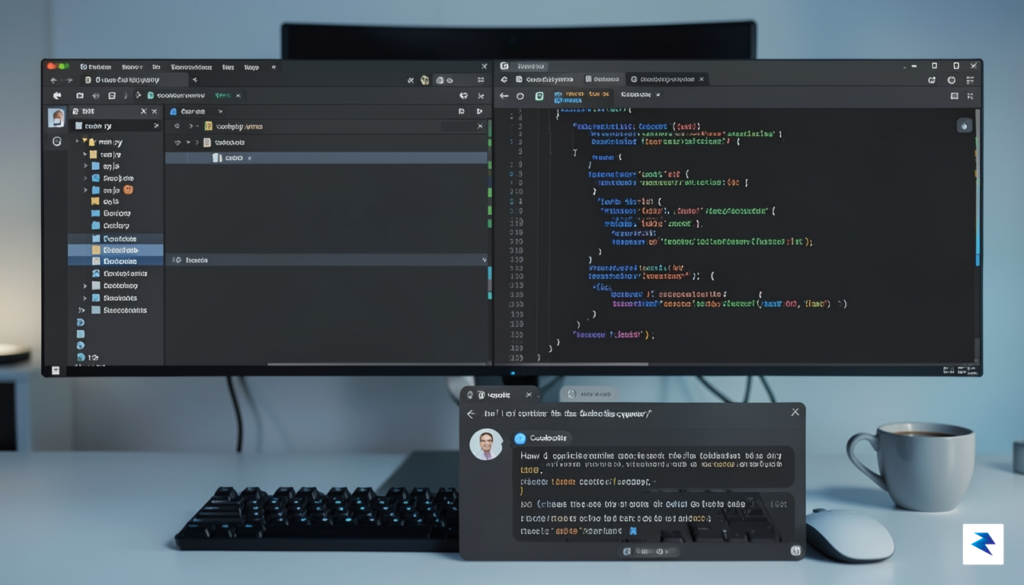
Task: Expand the last folder at the bottom of the tree
Action: 82,310
